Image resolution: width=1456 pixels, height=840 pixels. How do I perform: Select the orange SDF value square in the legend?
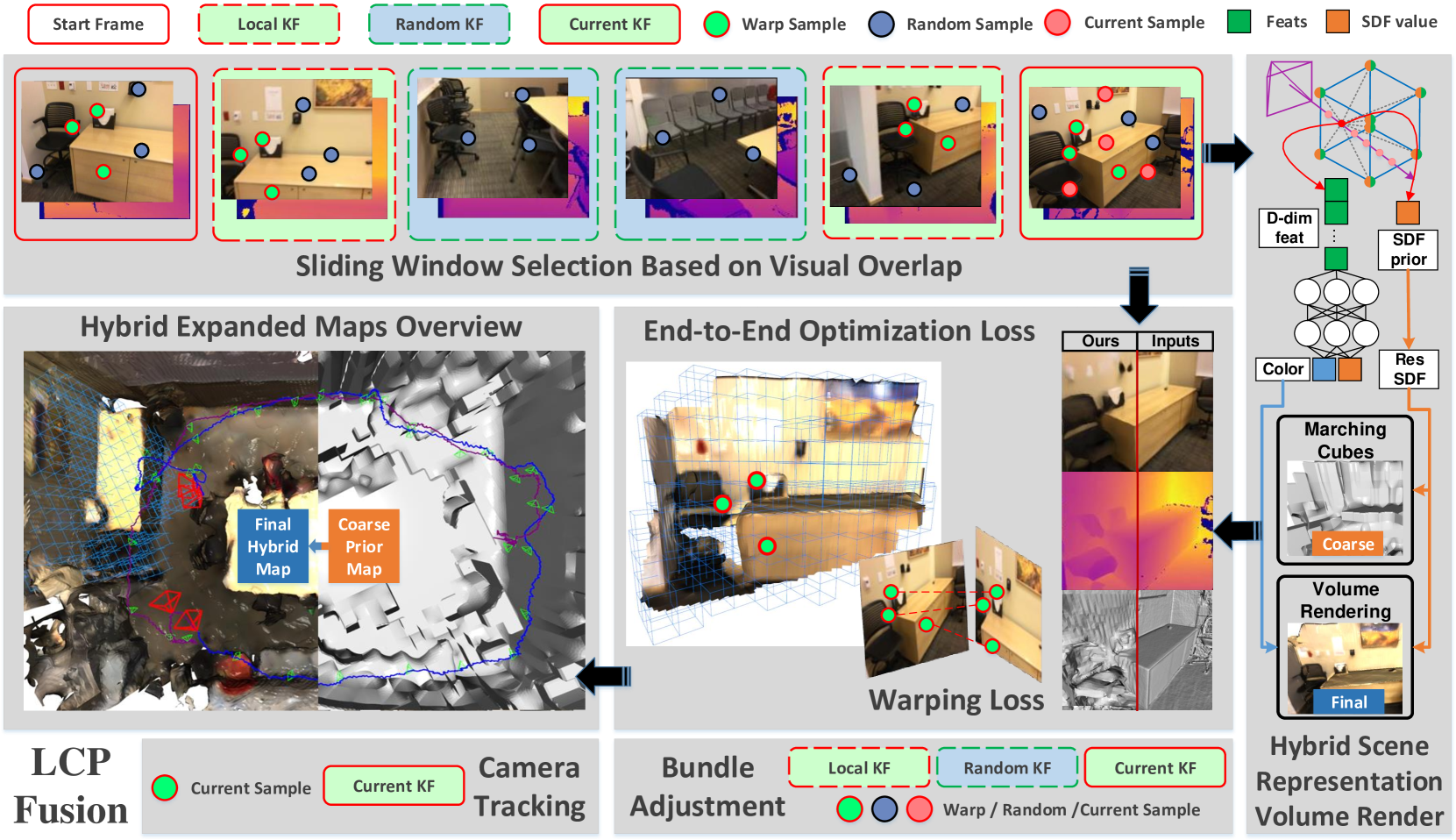click(1338, 22)
